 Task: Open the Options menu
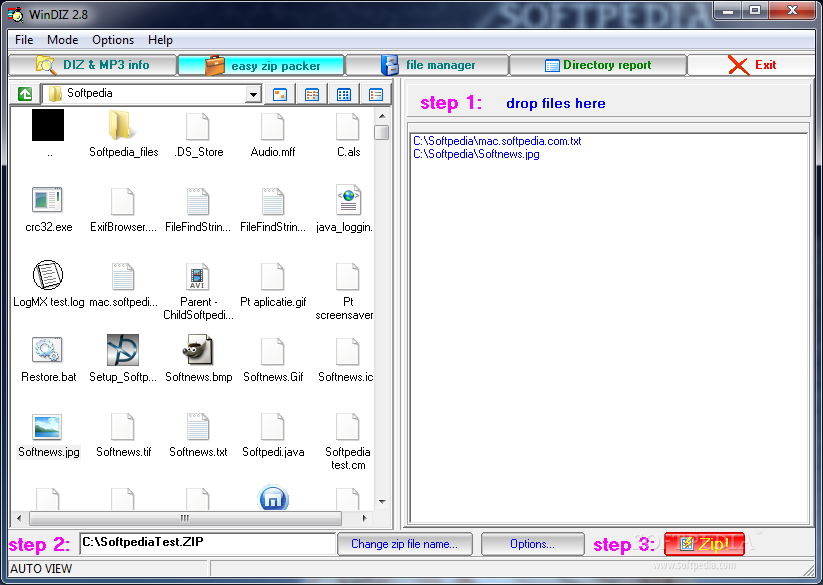[113, 40]
